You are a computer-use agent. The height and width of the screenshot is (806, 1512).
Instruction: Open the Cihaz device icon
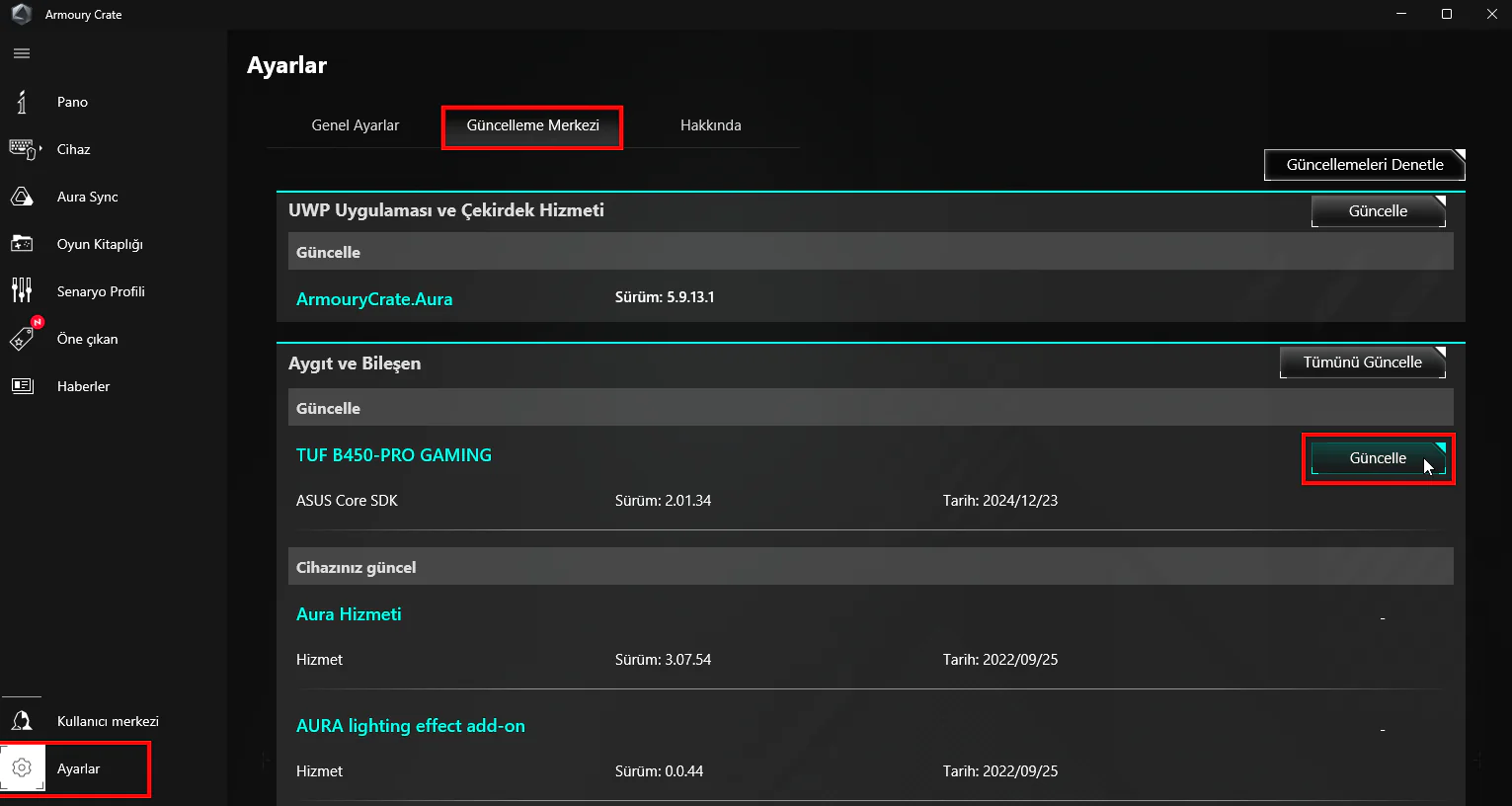click(x=22, y=149)
